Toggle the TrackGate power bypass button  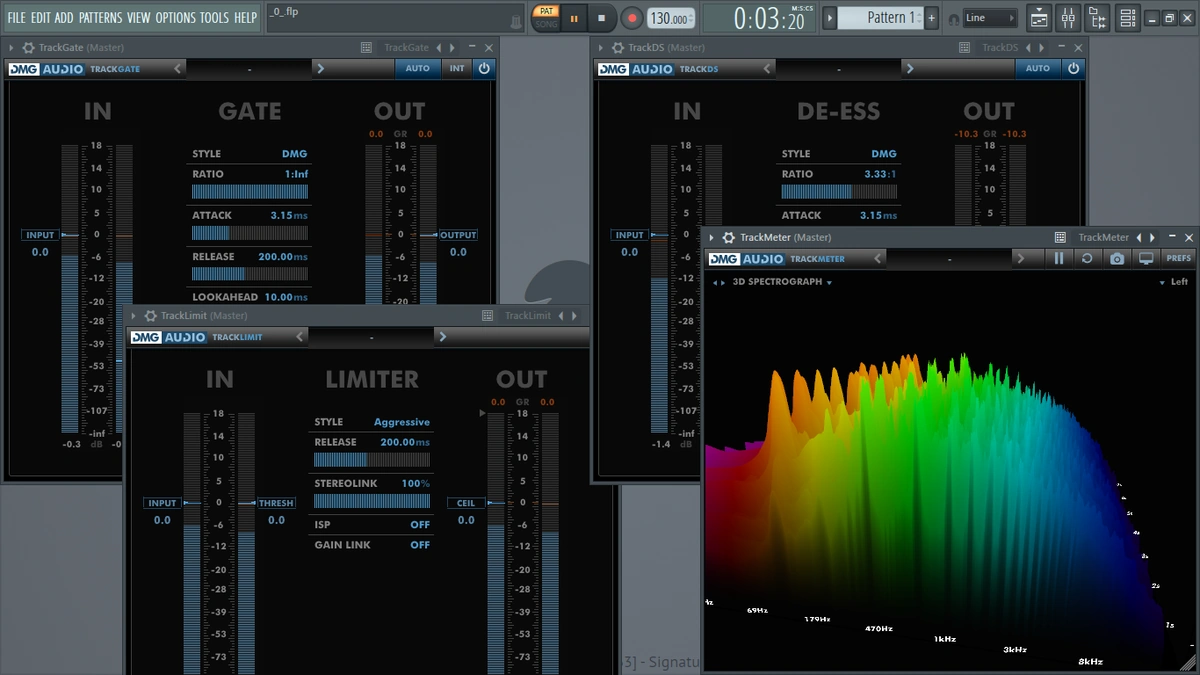click(x=484, y=68)
